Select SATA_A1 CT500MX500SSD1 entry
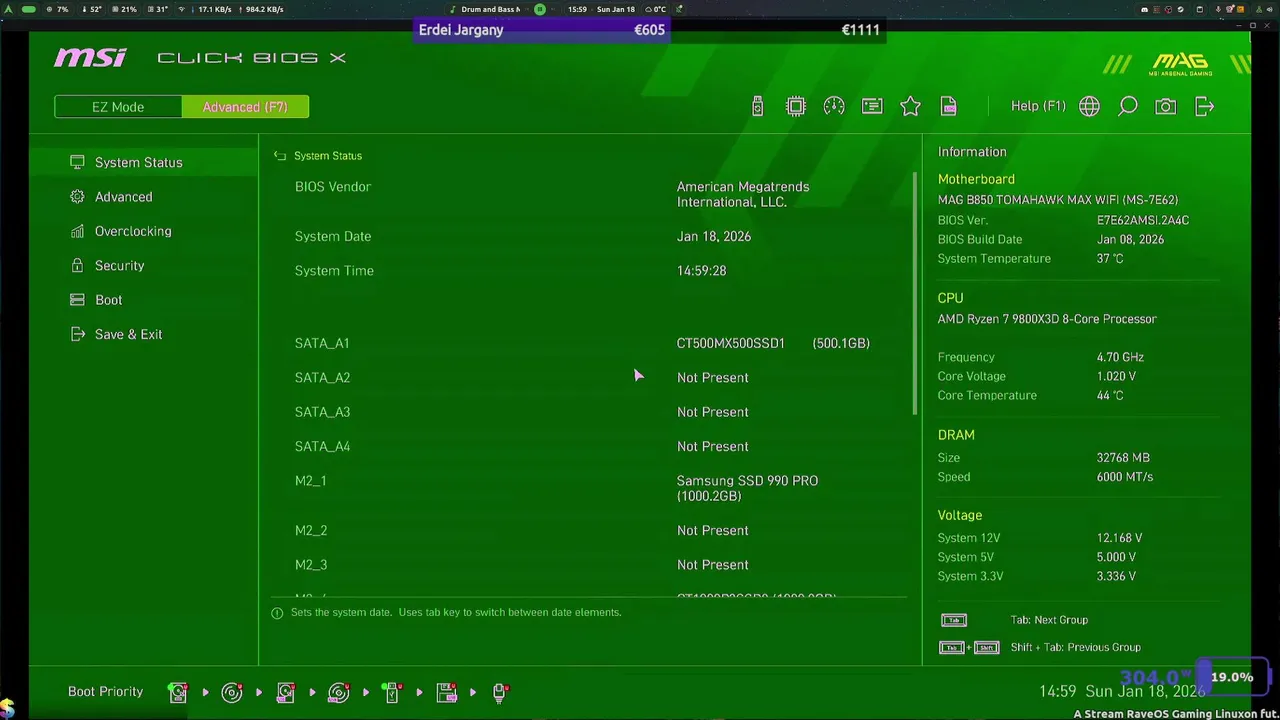 coord(590,343)
